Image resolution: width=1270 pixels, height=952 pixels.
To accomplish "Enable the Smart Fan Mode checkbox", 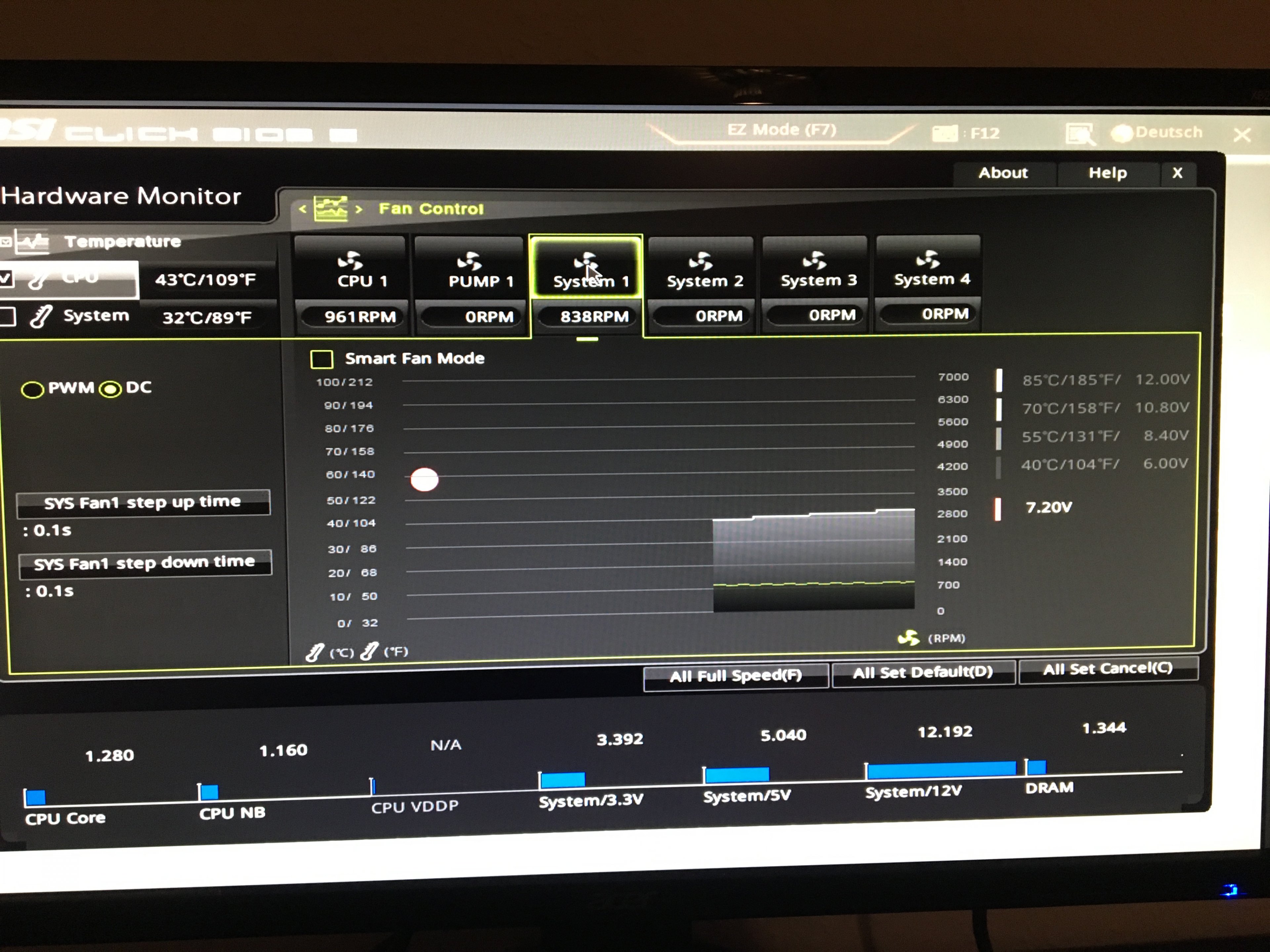I will coord(321,360).
